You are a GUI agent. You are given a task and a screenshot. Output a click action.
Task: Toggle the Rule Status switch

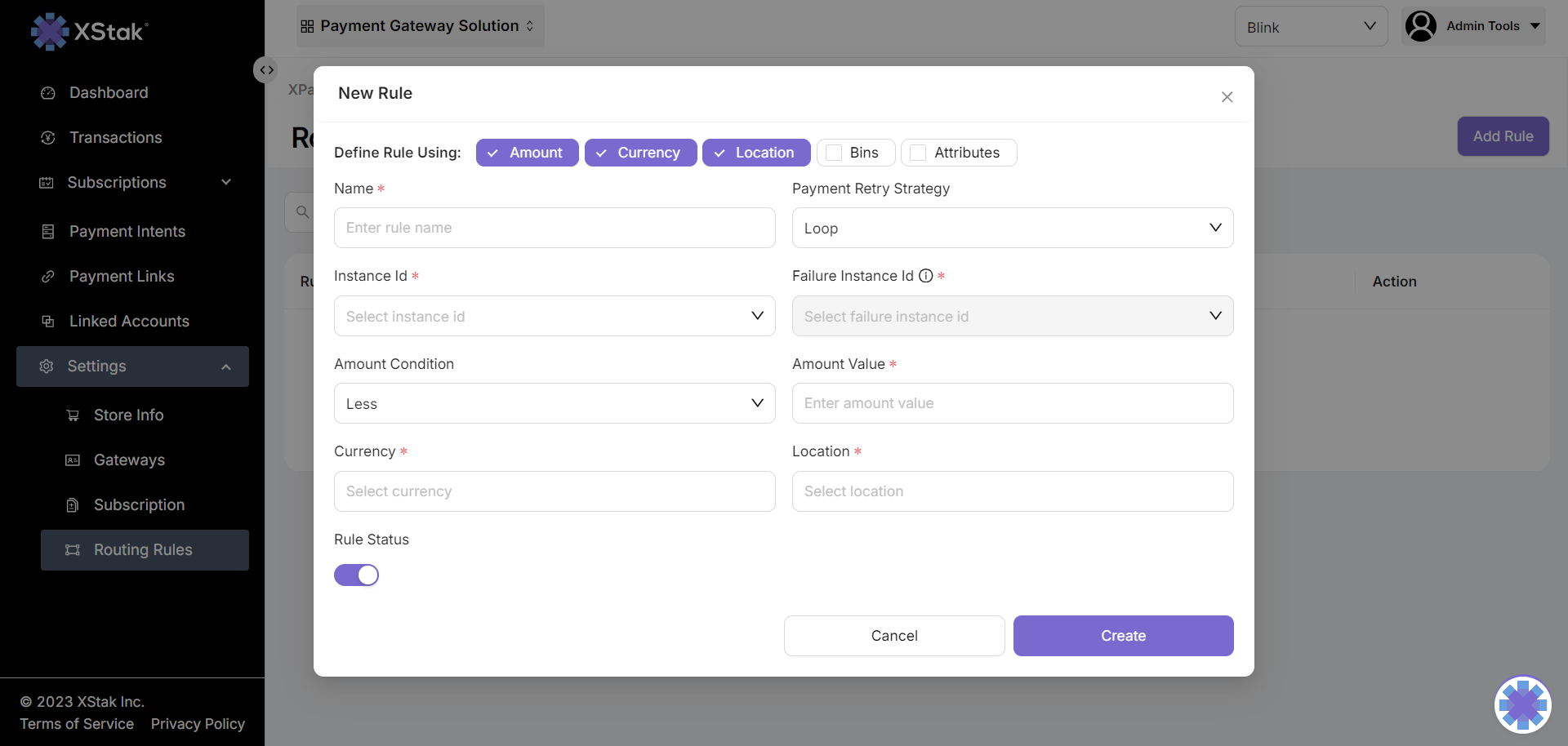pos(356,575)
